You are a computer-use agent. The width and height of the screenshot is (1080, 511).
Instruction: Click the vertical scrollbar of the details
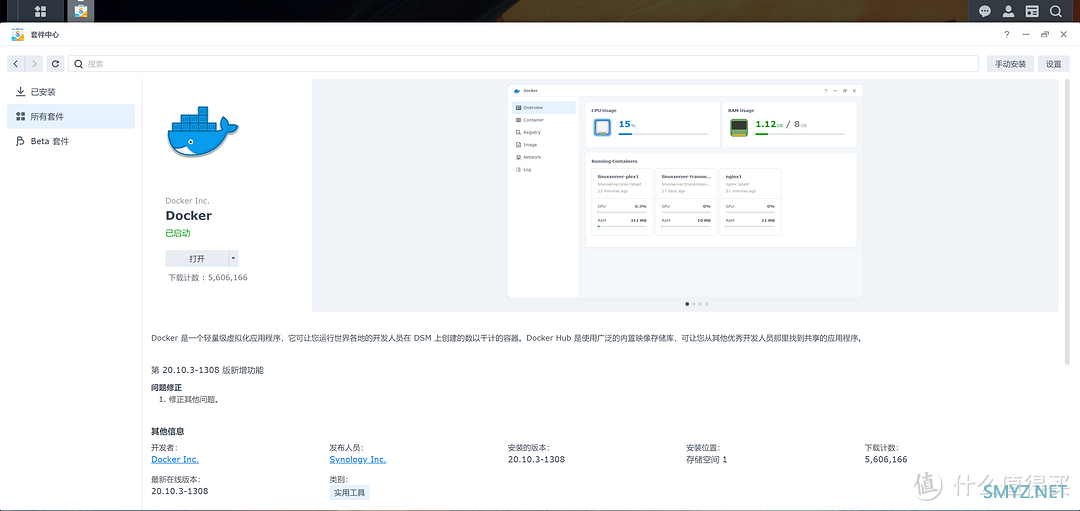point(1067,220)
